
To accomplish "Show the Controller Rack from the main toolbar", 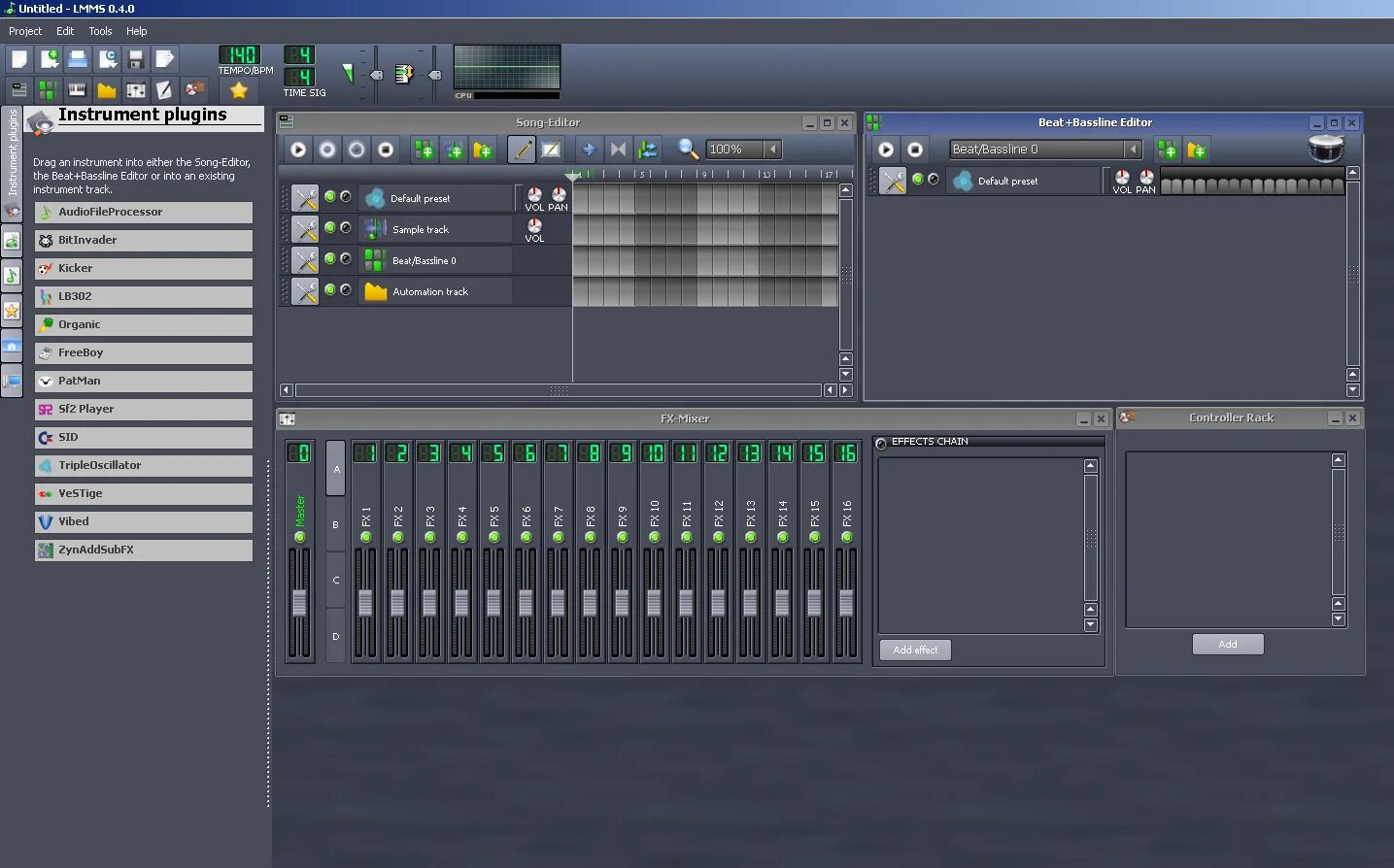I will click(x=194, y=89).
